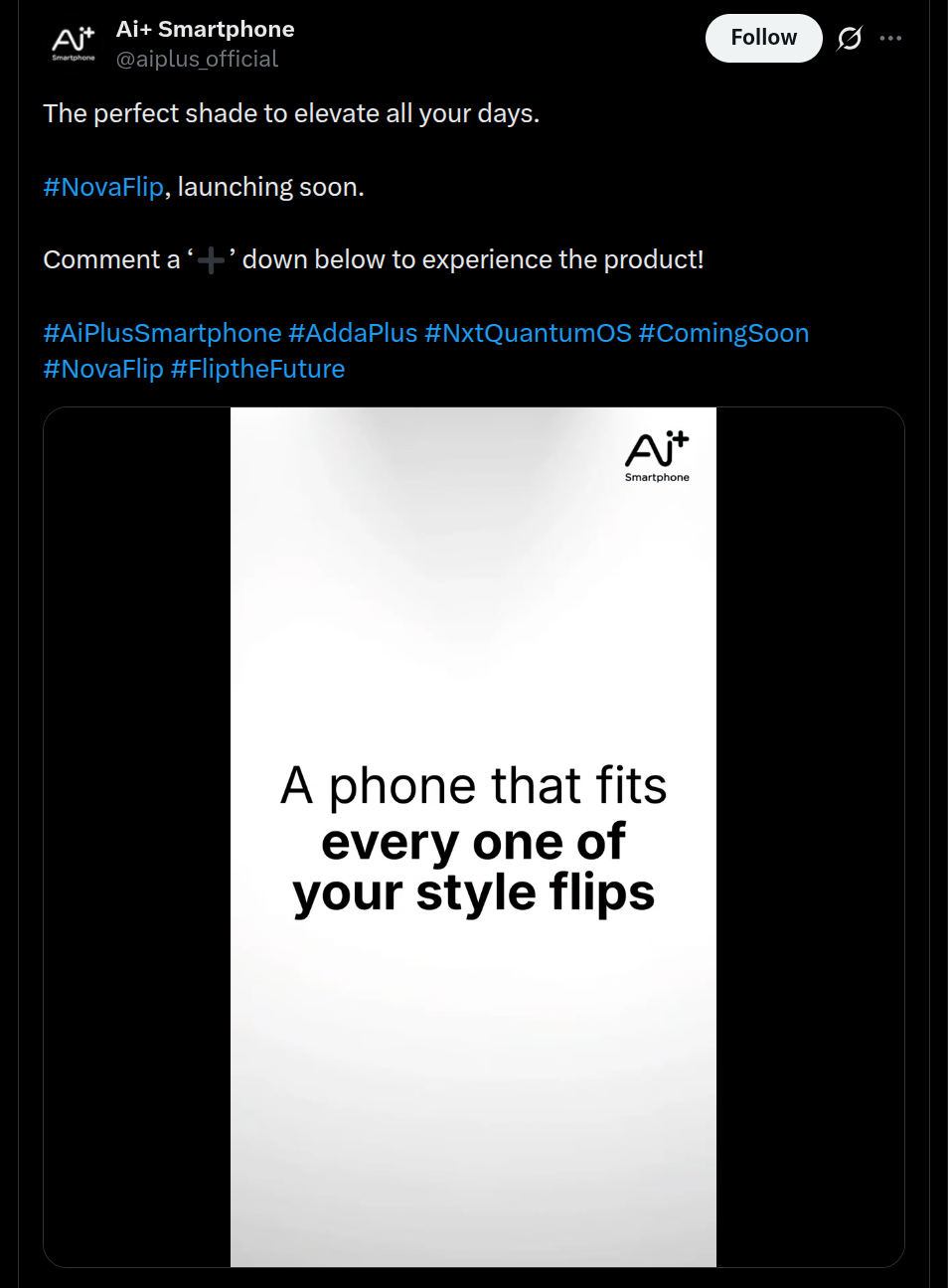The height and width of the screenshot is (1288, 948).
Task: Click the 'every one of' bold video caption
Action: coord(473,842)
